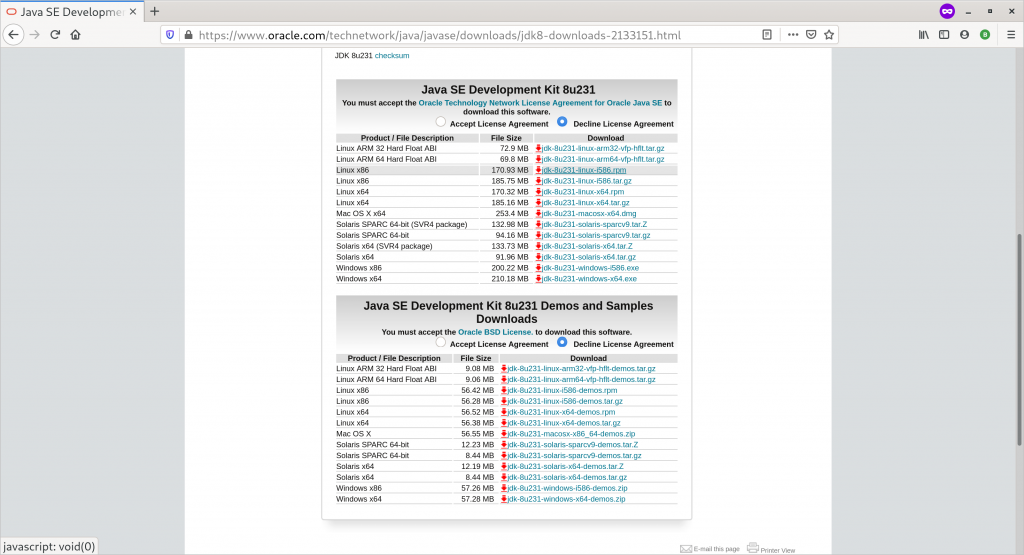1024x555 pixels.
Task: Click the '253.4 MB' file size cell
Action: (x=511, y=214)
